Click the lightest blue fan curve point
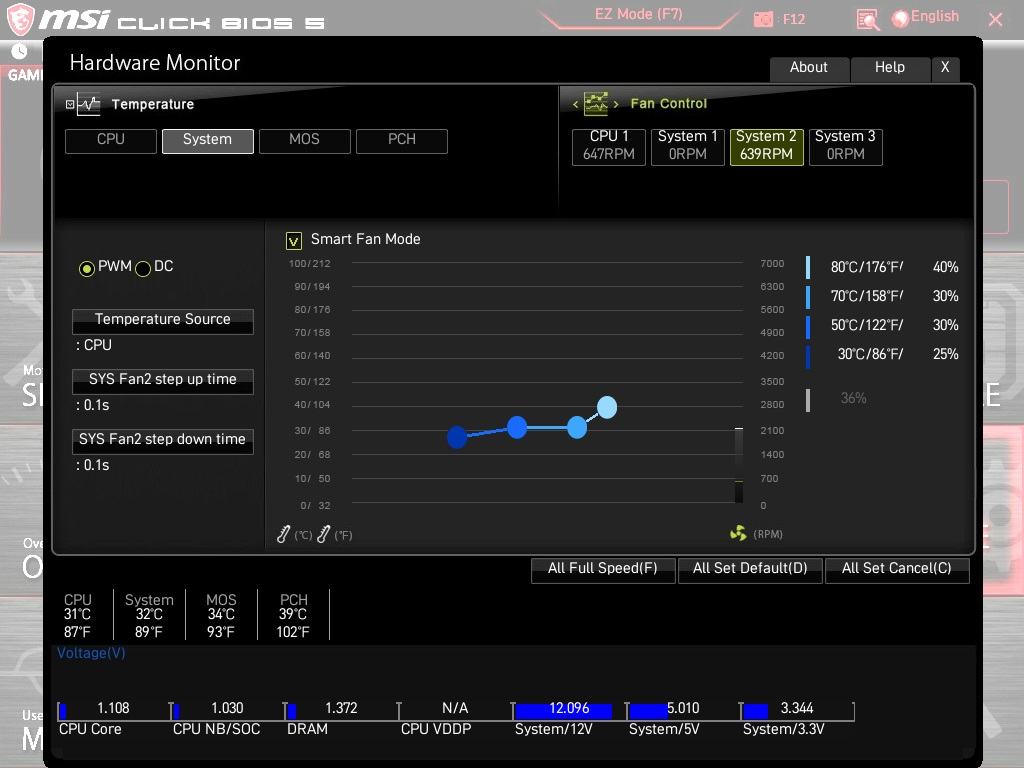 pyautogui.click(x=607, y=408)
